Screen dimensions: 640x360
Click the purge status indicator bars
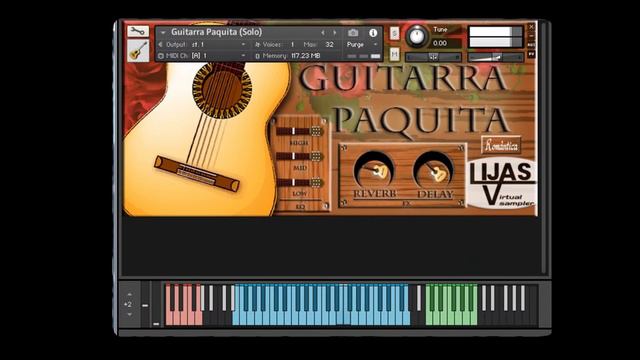[x=364, y=56]
